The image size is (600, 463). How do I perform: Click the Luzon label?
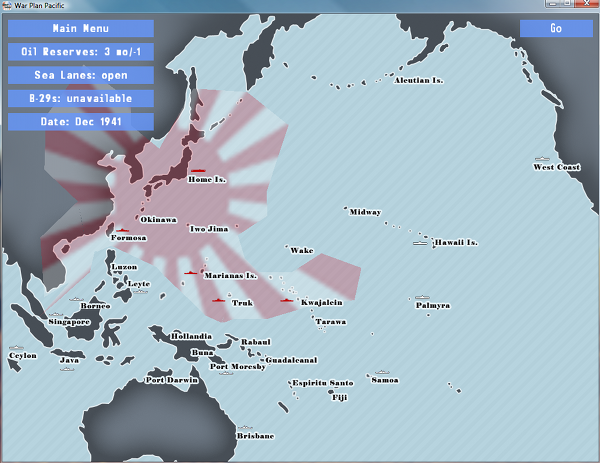(124, 267)
